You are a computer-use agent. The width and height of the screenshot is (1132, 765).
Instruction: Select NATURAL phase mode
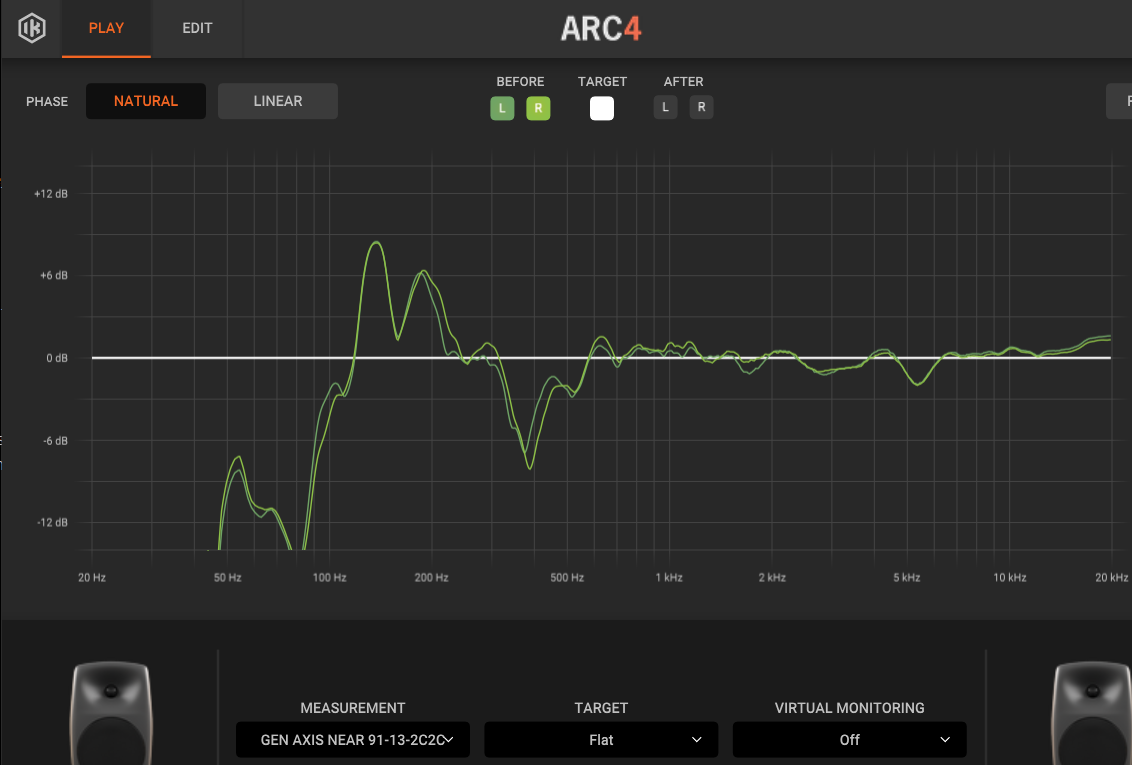click(146, 101)
